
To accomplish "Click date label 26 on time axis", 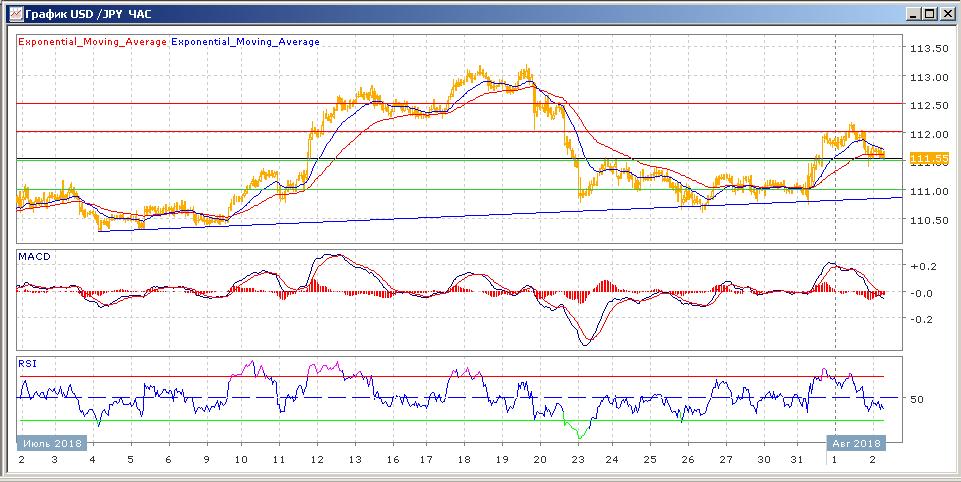I will [x=688, y=459].
